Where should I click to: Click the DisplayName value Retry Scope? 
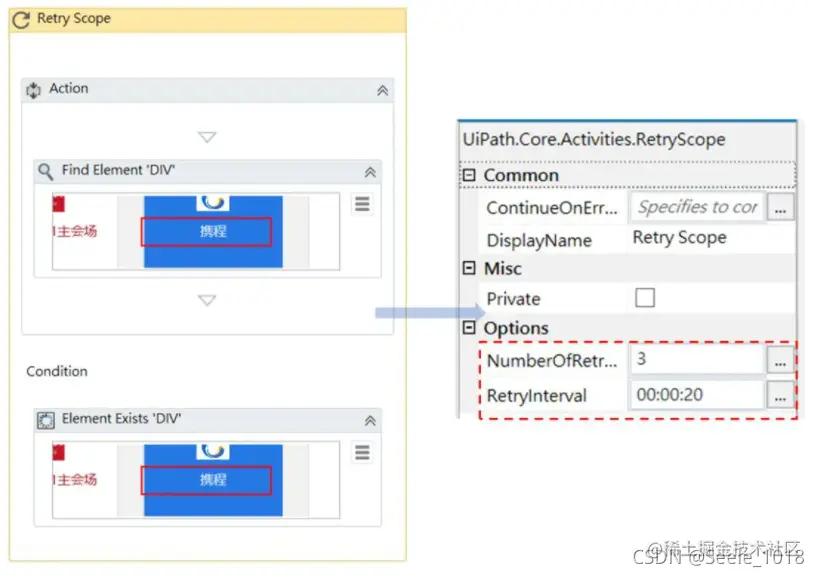coord(680,238)
